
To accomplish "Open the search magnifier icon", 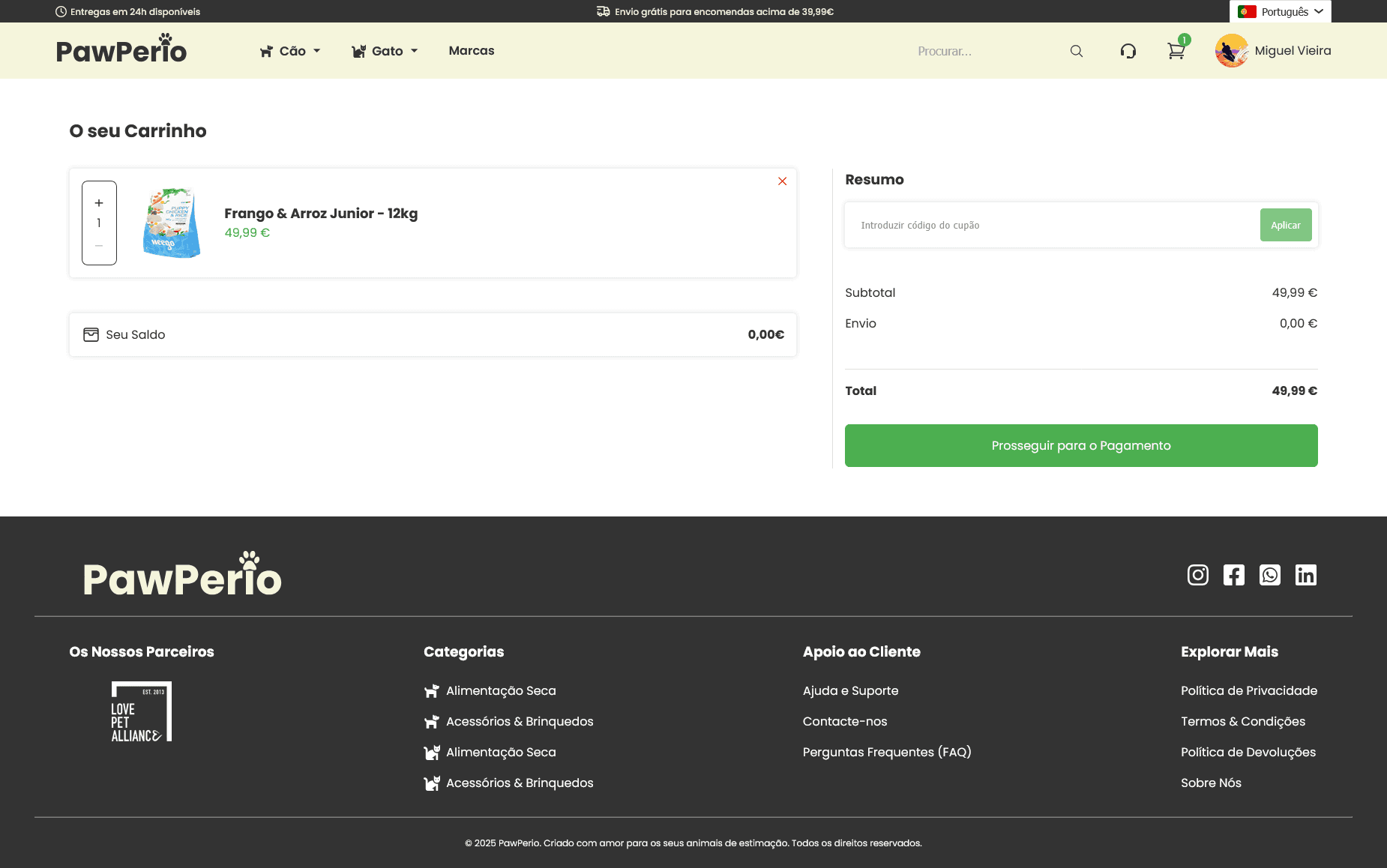I will click(x=1077, y=50).
